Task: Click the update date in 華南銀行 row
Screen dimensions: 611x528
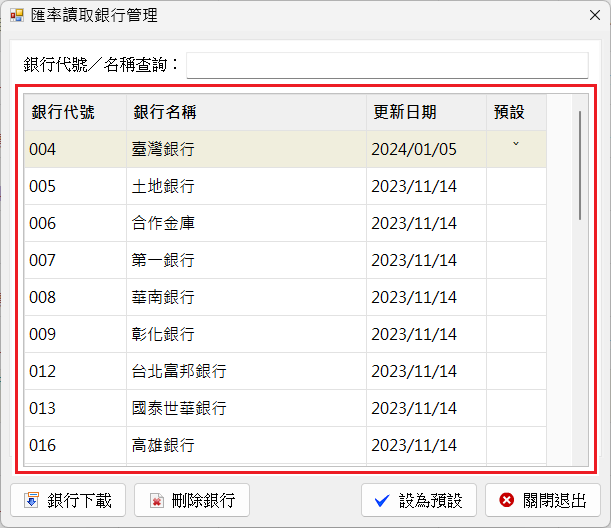Action: pos(426,297)
